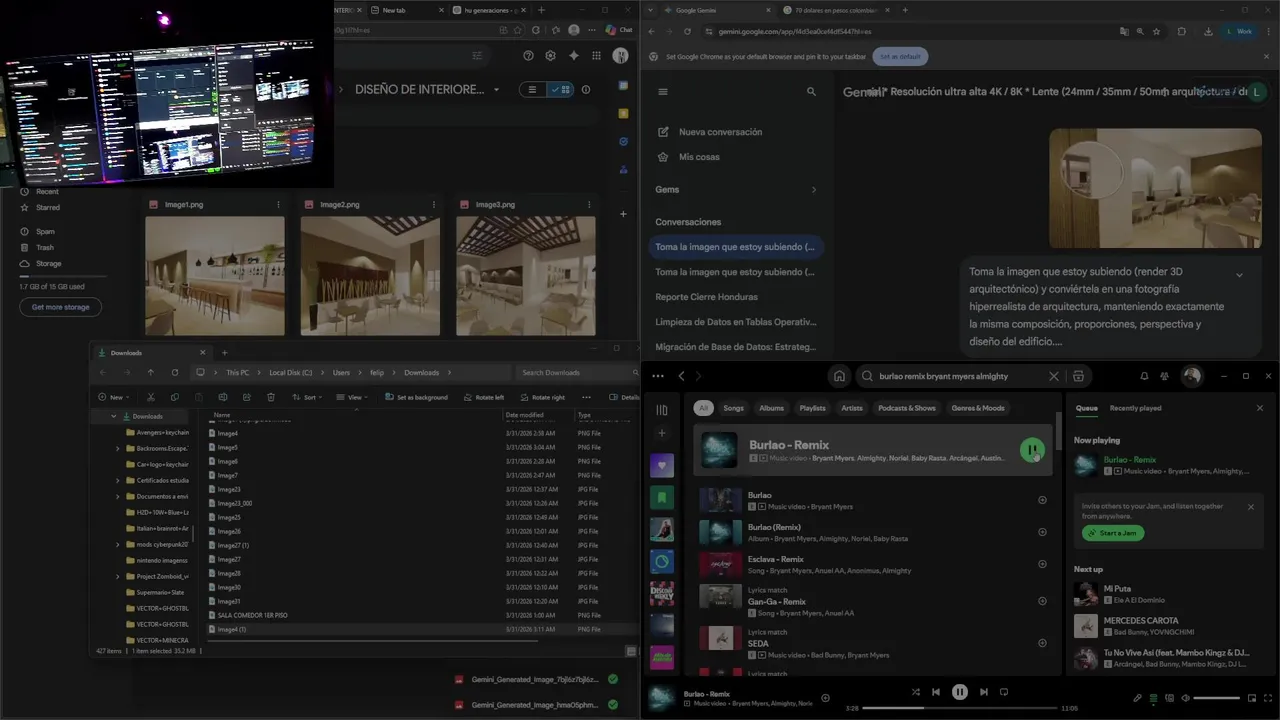Collapse the Downloads tree node
Viewport: 1280px width, 720px height.
point(114,416)
